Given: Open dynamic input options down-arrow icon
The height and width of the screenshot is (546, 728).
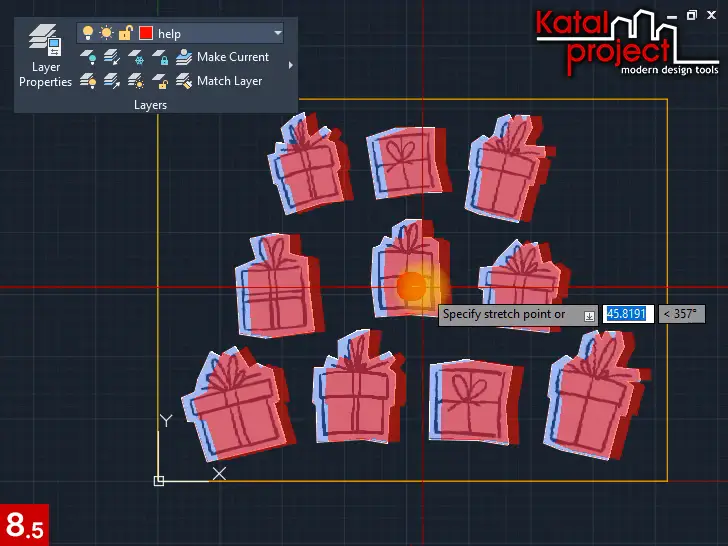Looking at the screenshot, I should coord(589,316).
